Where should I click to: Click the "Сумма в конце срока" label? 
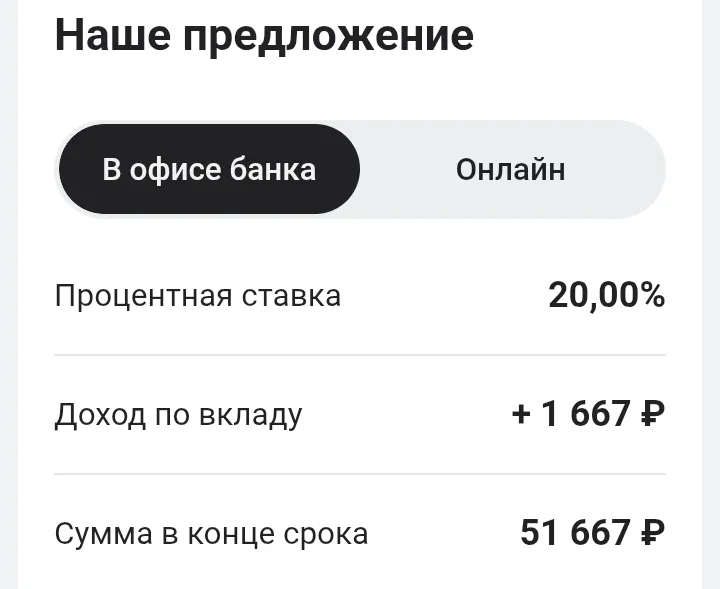point(211,534)
